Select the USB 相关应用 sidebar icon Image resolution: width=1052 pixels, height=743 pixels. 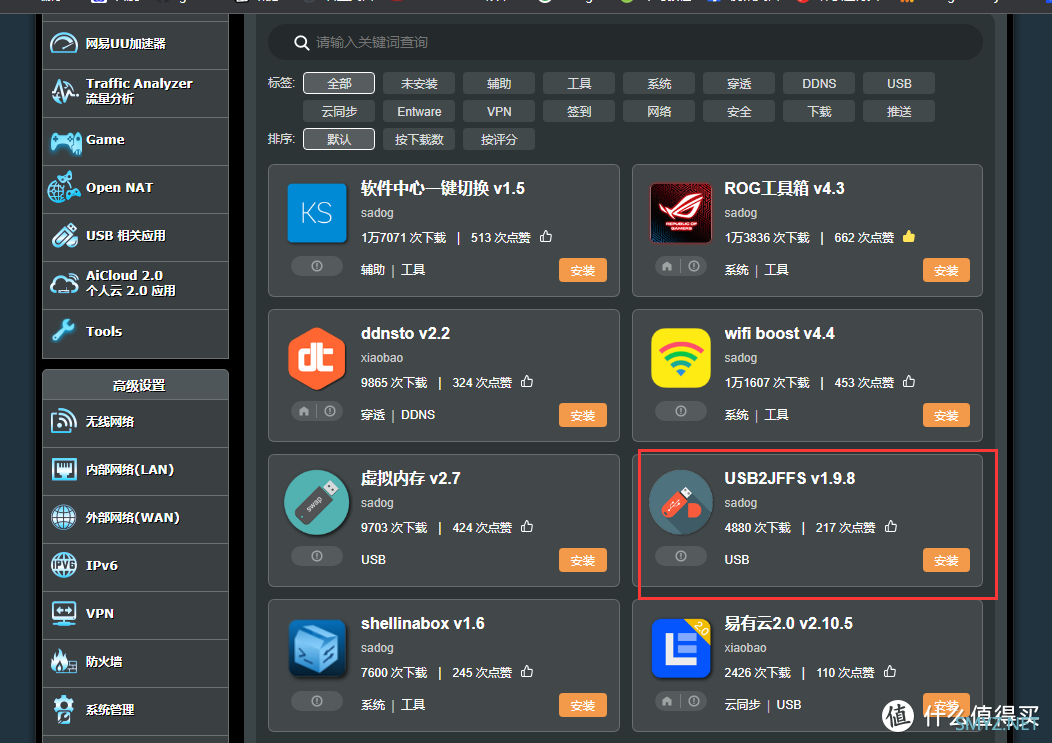pos(64,236)
